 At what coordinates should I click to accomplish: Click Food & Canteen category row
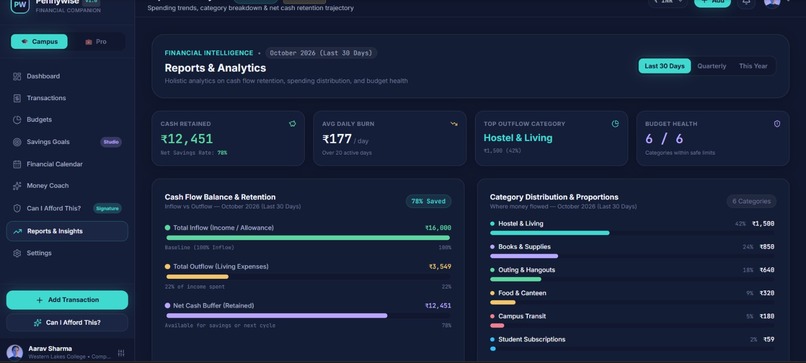click(x=632, y=298)
